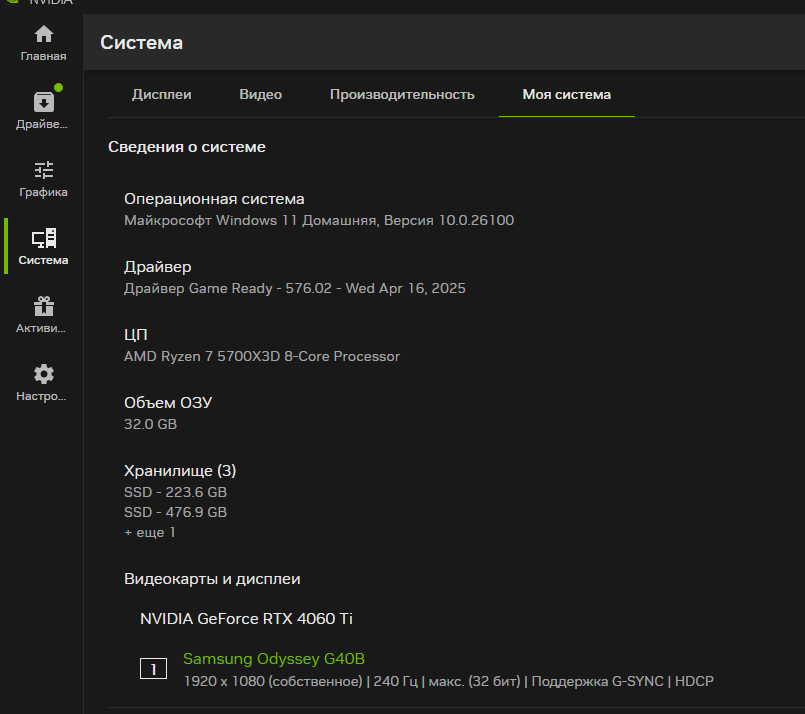Click the Драйвер Game Ready version text

(295, 288)
